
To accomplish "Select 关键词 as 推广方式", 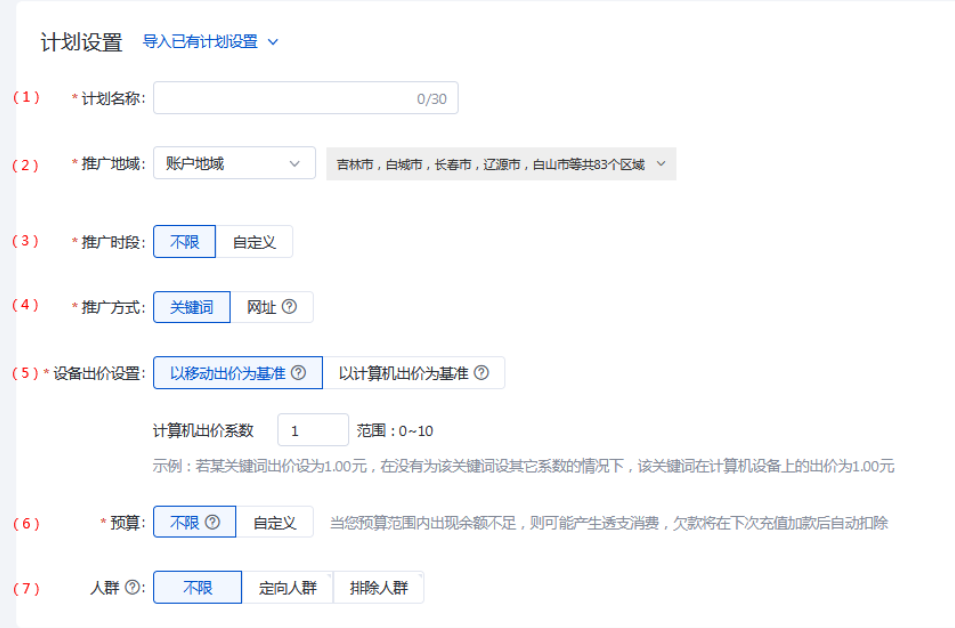I will (191, 308).
